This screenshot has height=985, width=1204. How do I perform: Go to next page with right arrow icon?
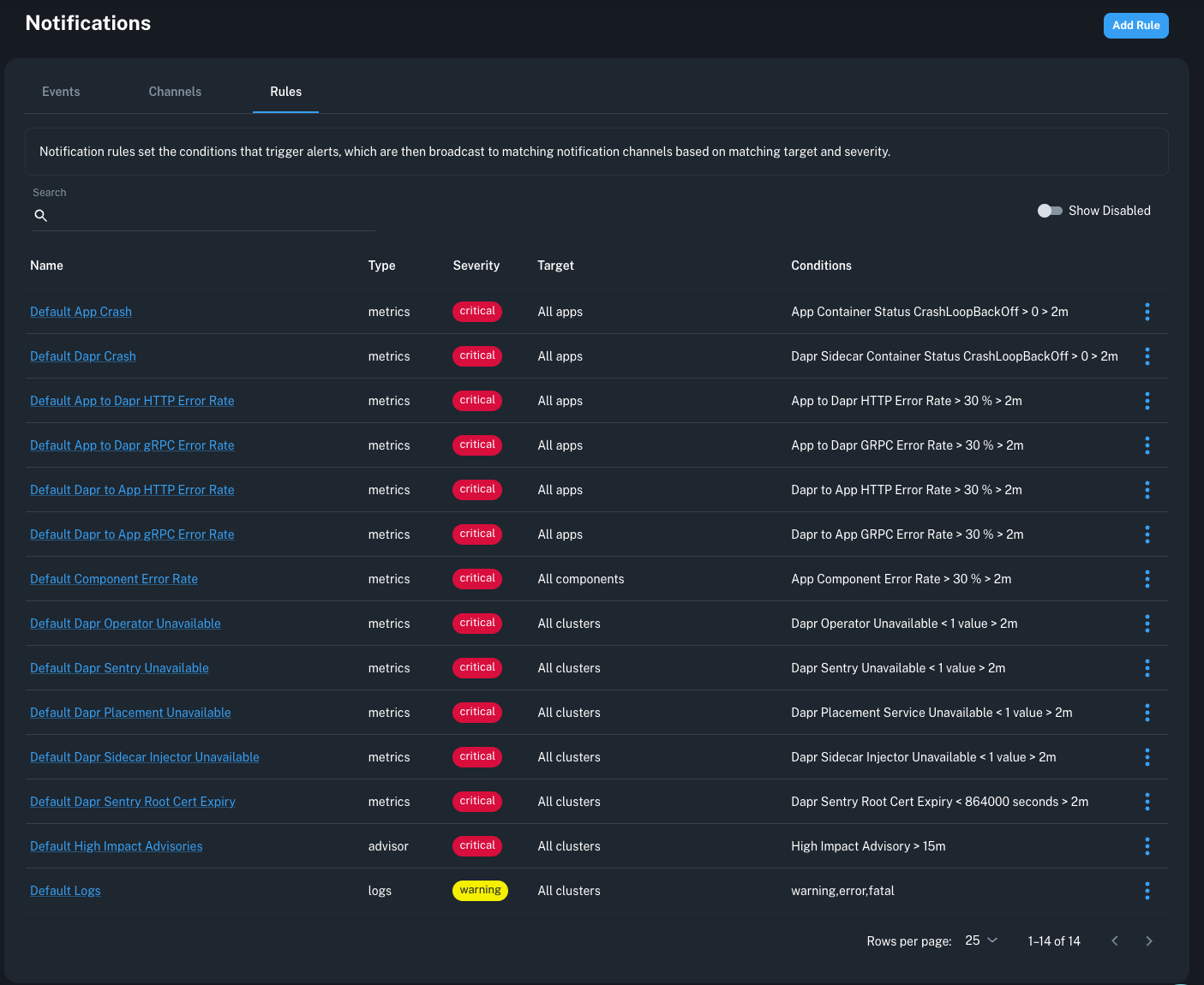pos(1149,940)
